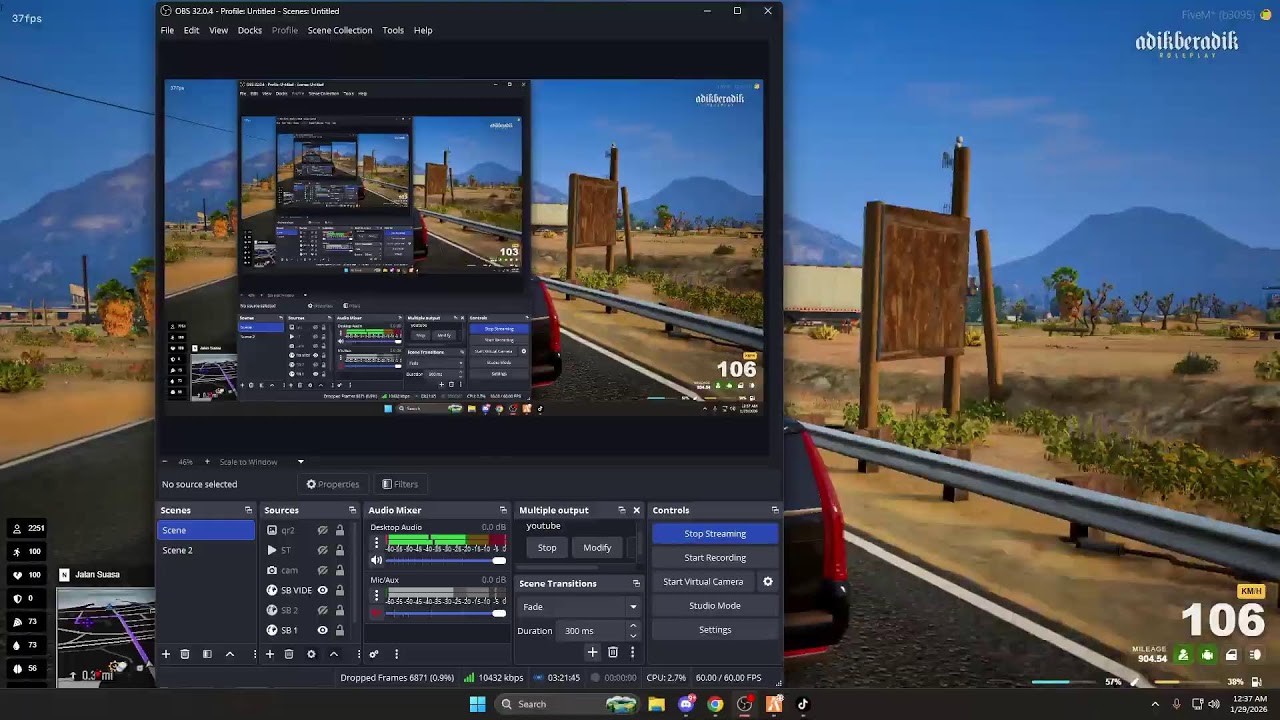1280x720 pixels.
Task: Open advanced audio properties gears icon
Action: point(374,654)
